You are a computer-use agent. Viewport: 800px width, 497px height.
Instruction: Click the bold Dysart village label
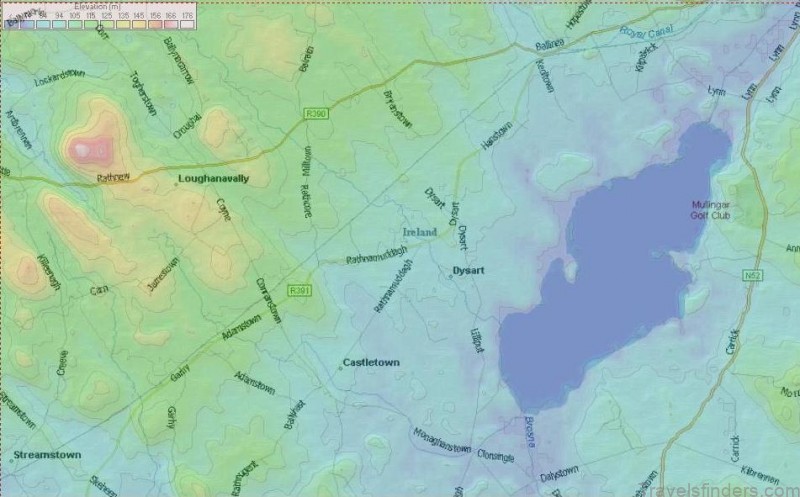(468, 270)
